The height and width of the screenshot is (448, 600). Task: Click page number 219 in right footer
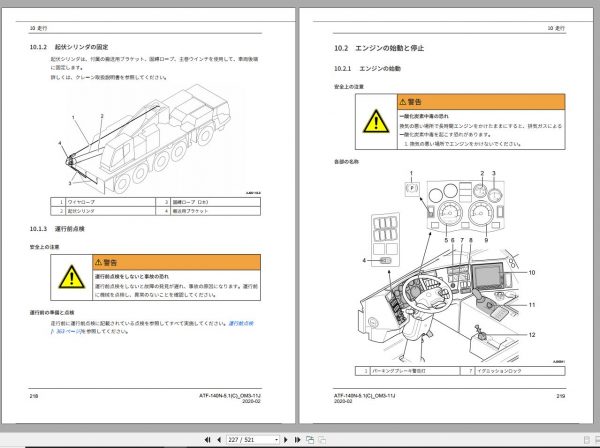[561, 396]
